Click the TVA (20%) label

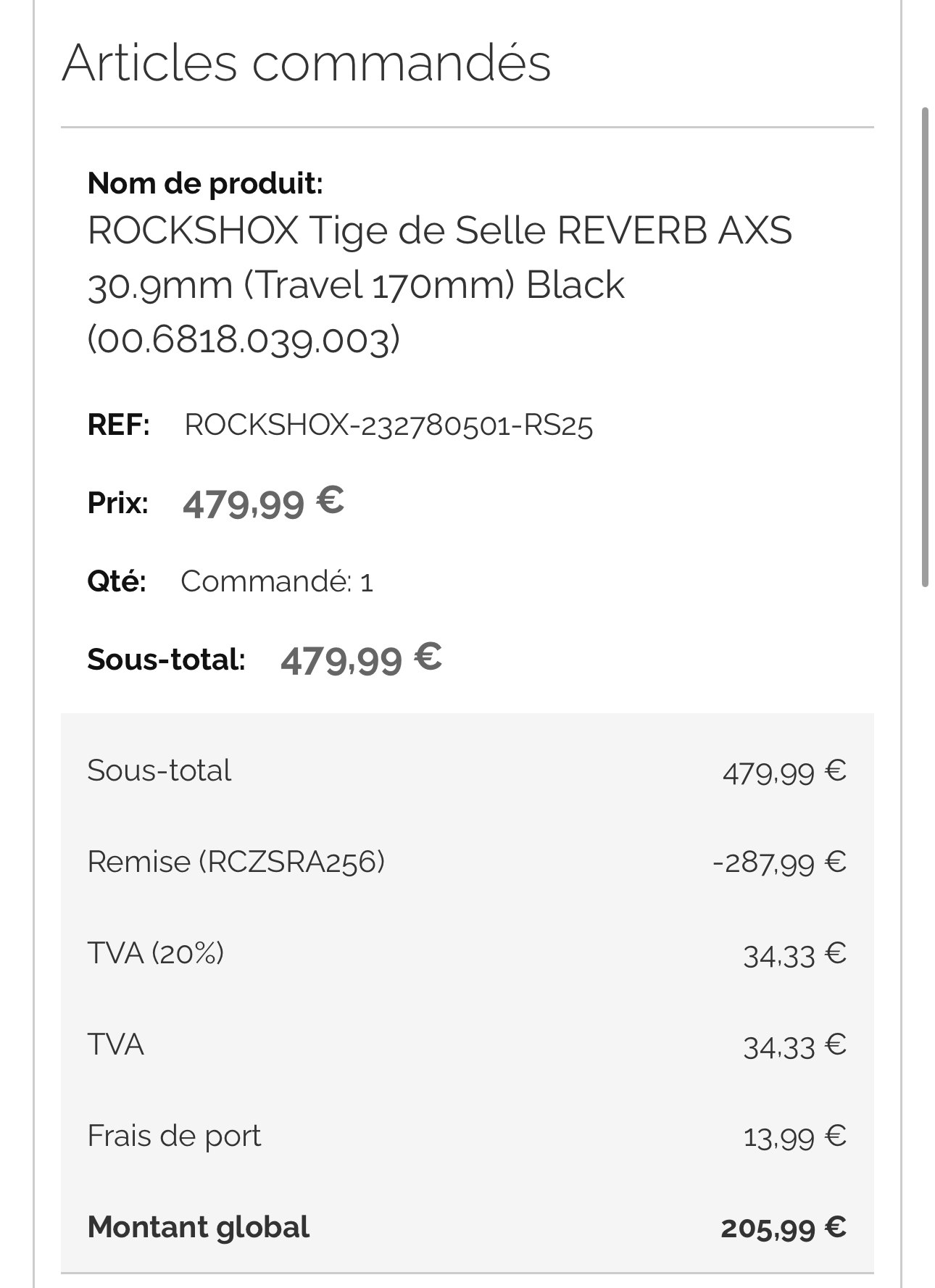pyautogui.click(x=155, y=953)
